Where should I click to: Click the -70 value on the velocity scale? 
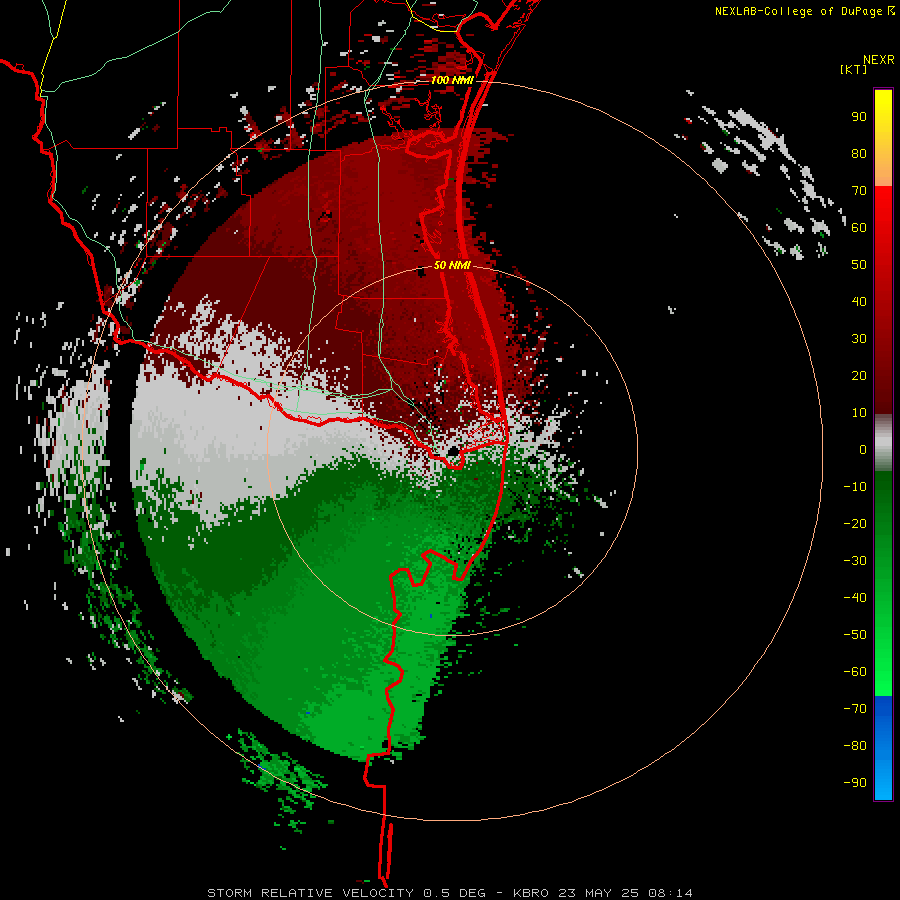pos(855,709)
